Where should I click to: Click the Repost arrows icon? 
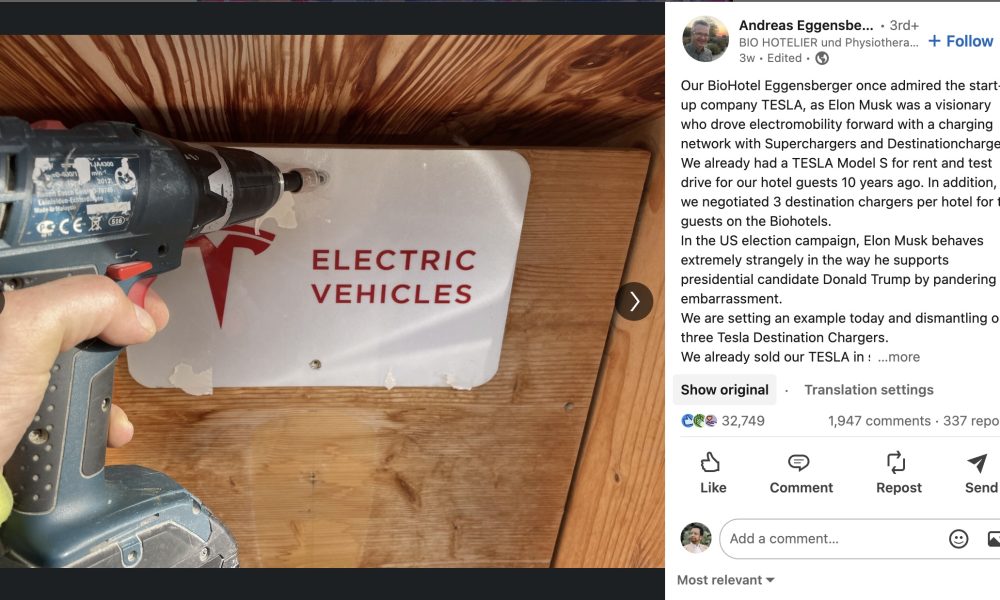coord(896,462)
